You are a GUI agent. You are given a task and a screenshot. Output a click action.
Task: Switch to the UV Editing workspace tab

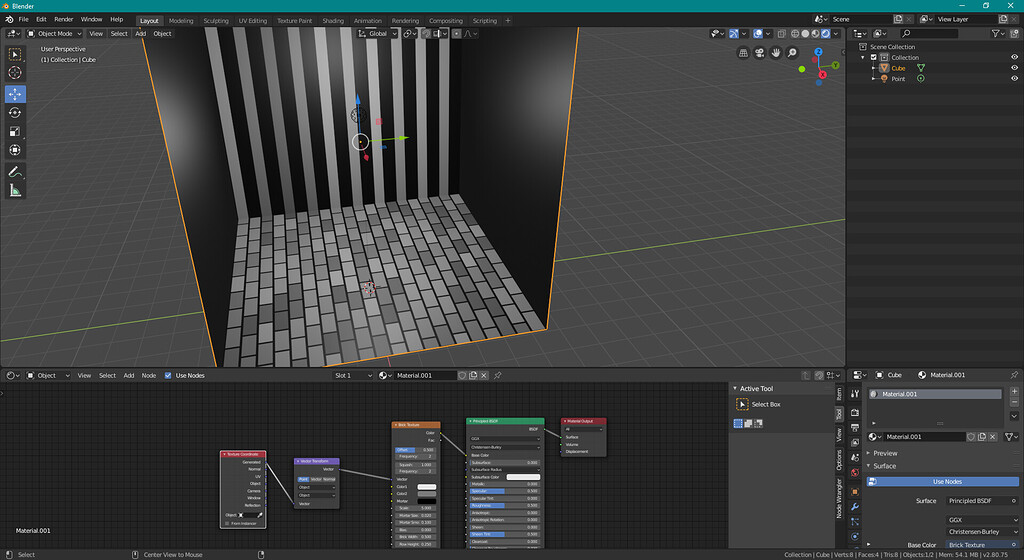click(253, 20)
